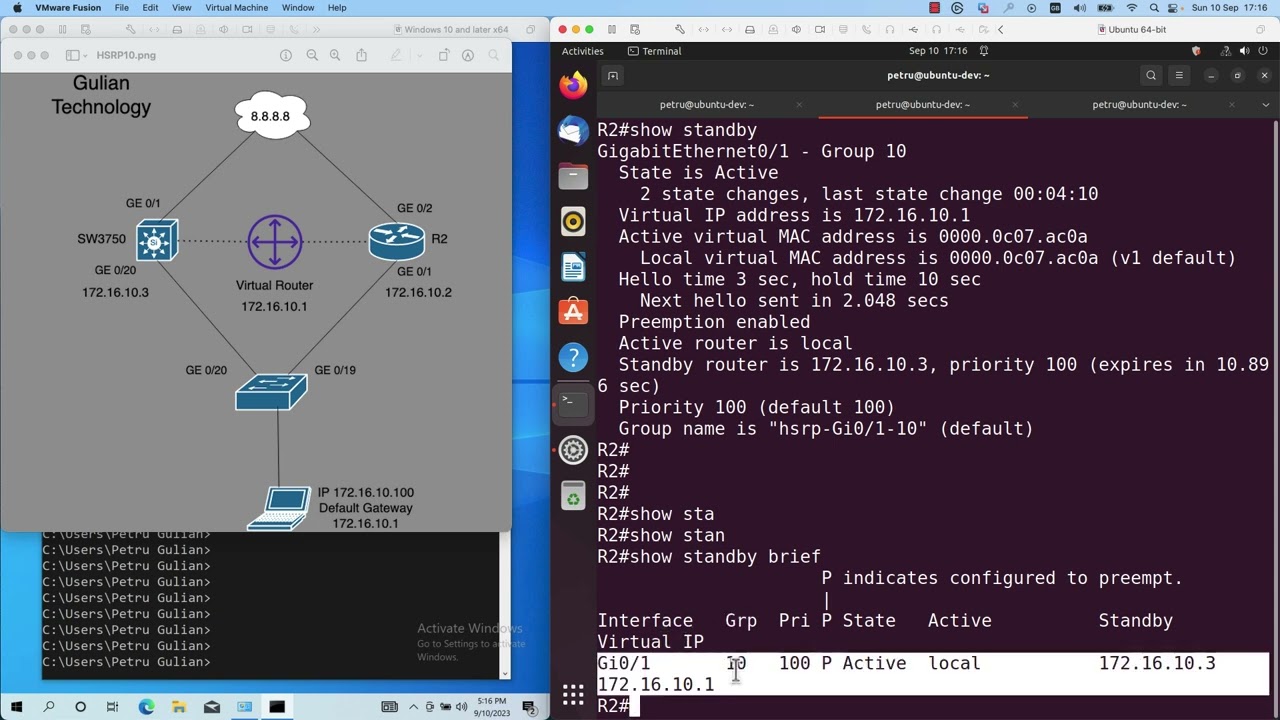The image size is (1280, 720).
Task: Open VMware Fusion Help menu
Action: (337, 8)
